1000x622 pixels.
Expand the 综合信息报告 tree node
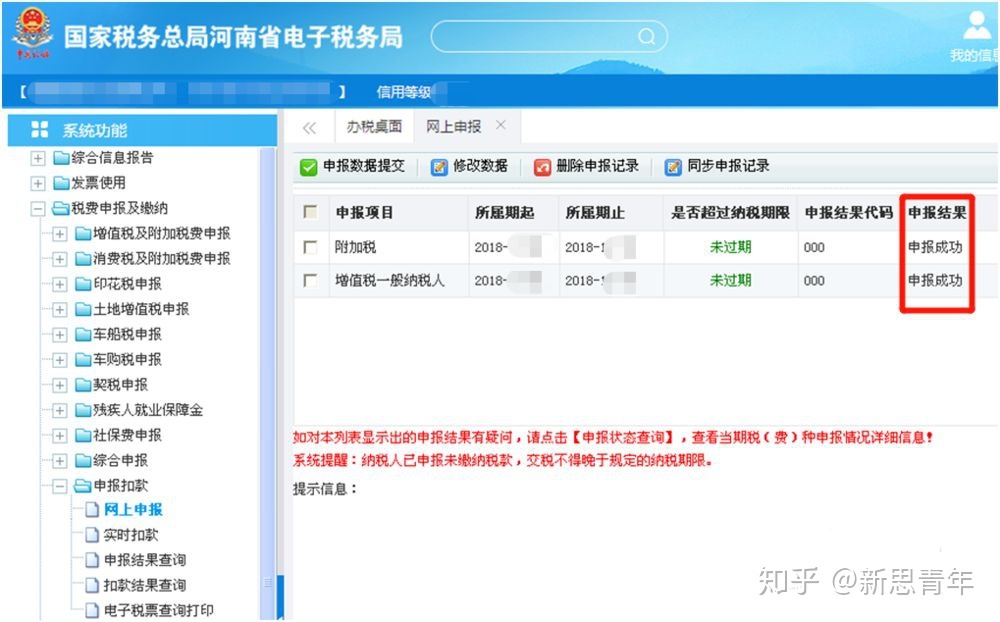point(37,158)
